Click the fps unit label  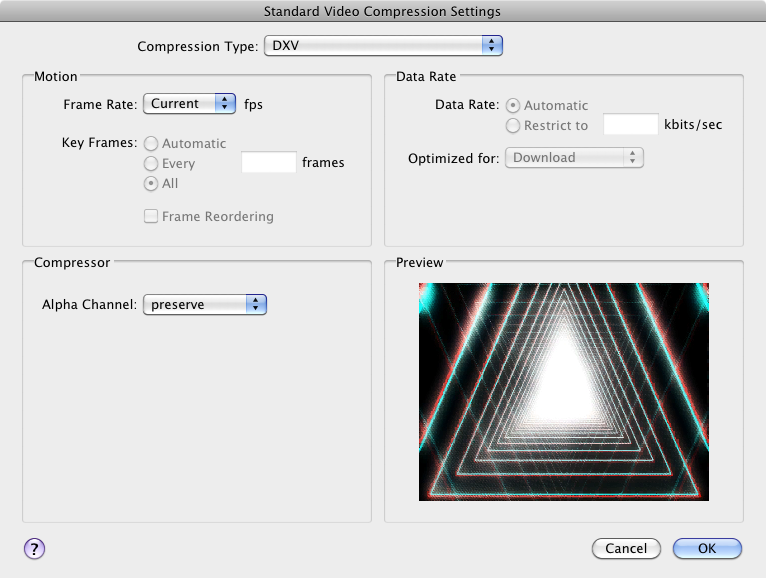(254, 105)
